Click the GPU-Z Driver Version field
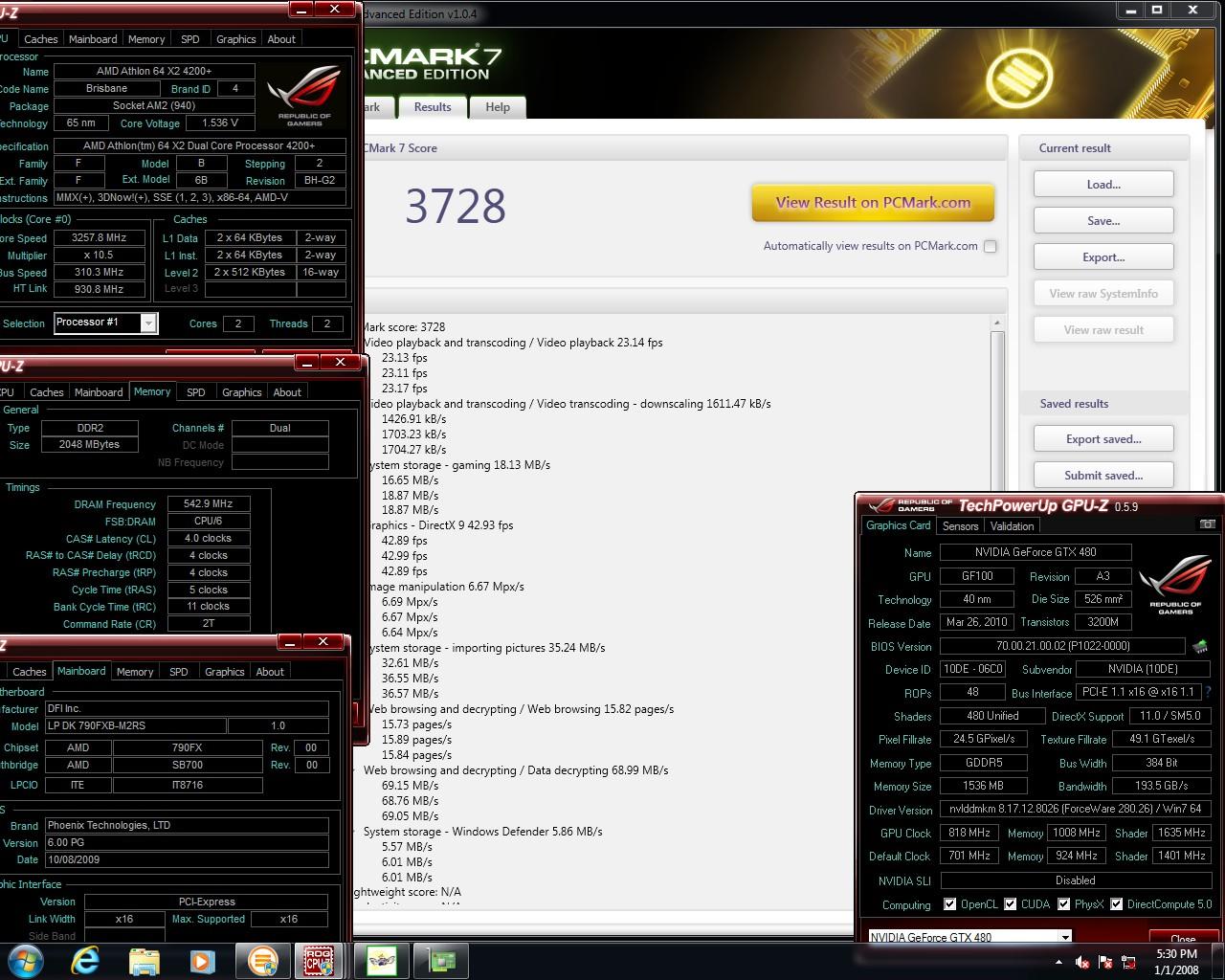 [1075, 810]
